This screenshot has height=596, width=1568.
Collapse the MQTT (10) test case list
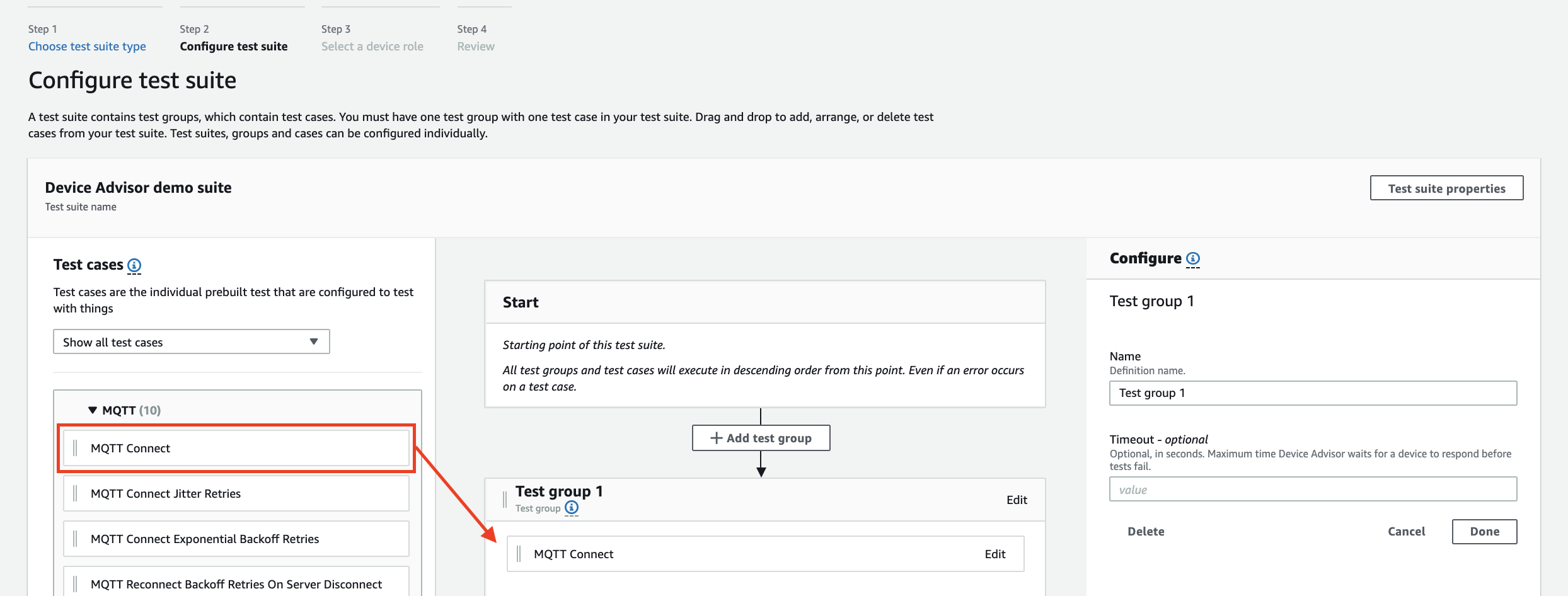point(93,410)
